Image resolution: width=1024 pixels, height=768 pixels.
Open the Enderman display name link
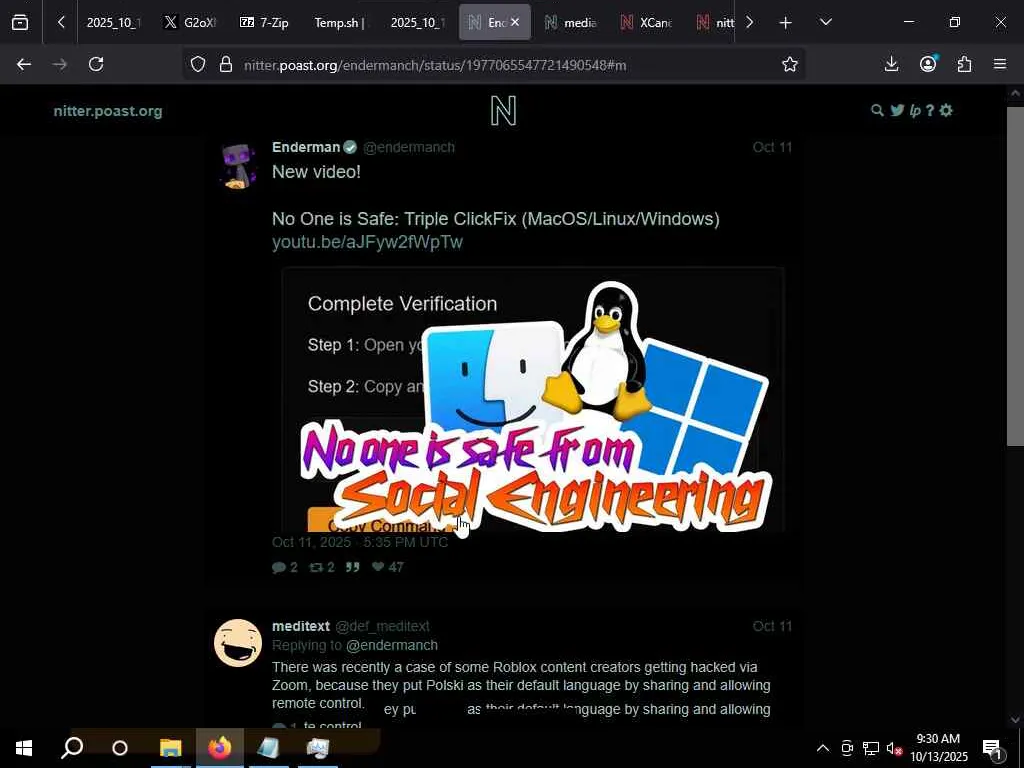coord(306,147)
